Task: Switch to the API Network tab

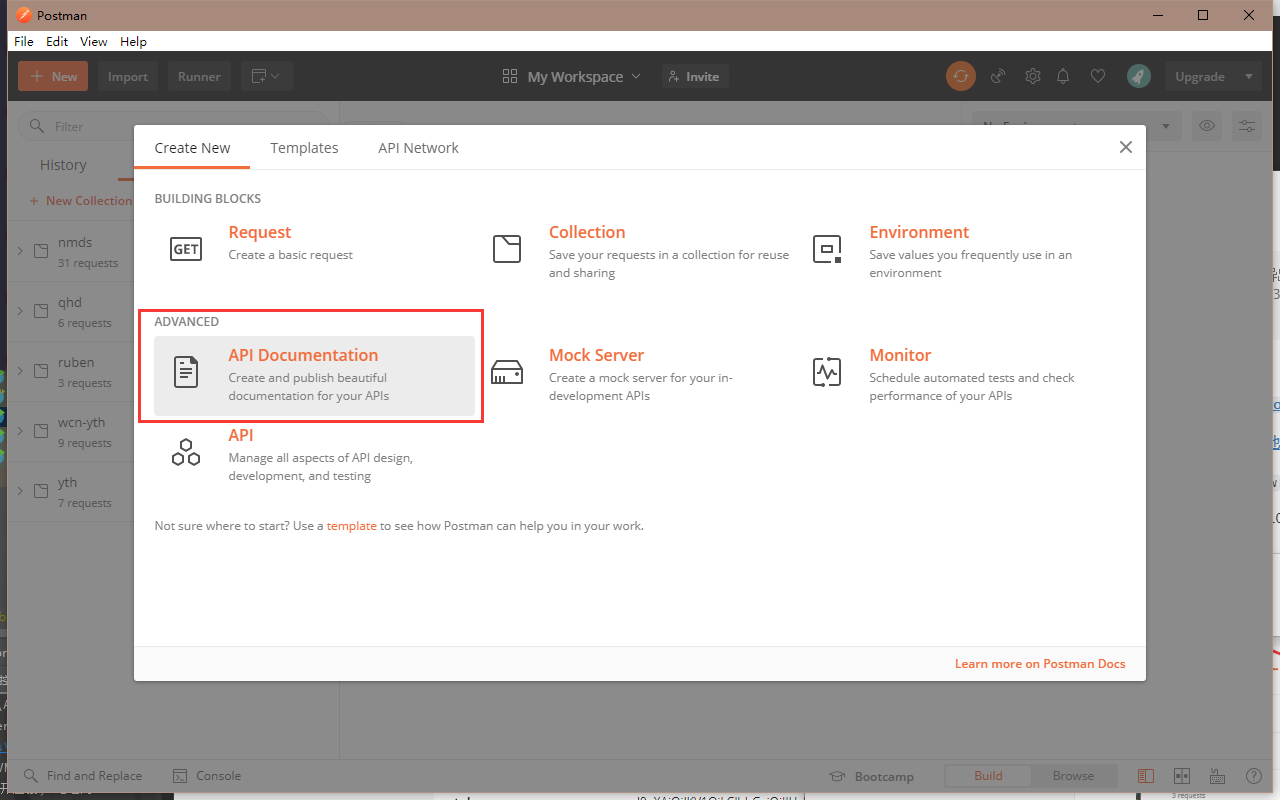Action: coord(418,148)
